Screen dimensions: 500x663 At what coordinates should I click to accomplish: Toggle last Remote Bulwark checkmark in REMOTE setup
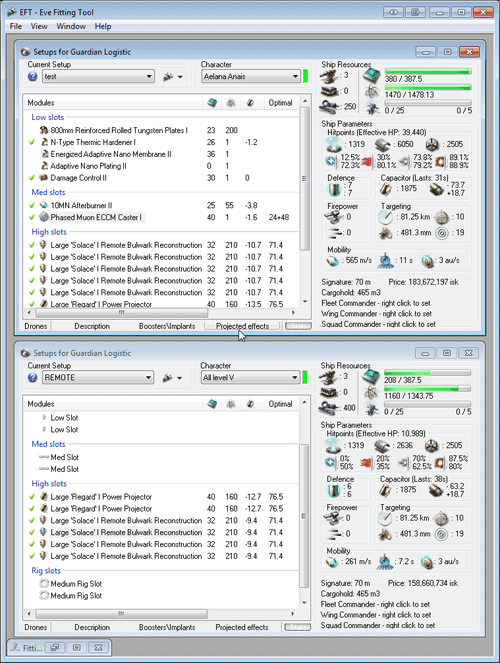click(x=32, y=556)
